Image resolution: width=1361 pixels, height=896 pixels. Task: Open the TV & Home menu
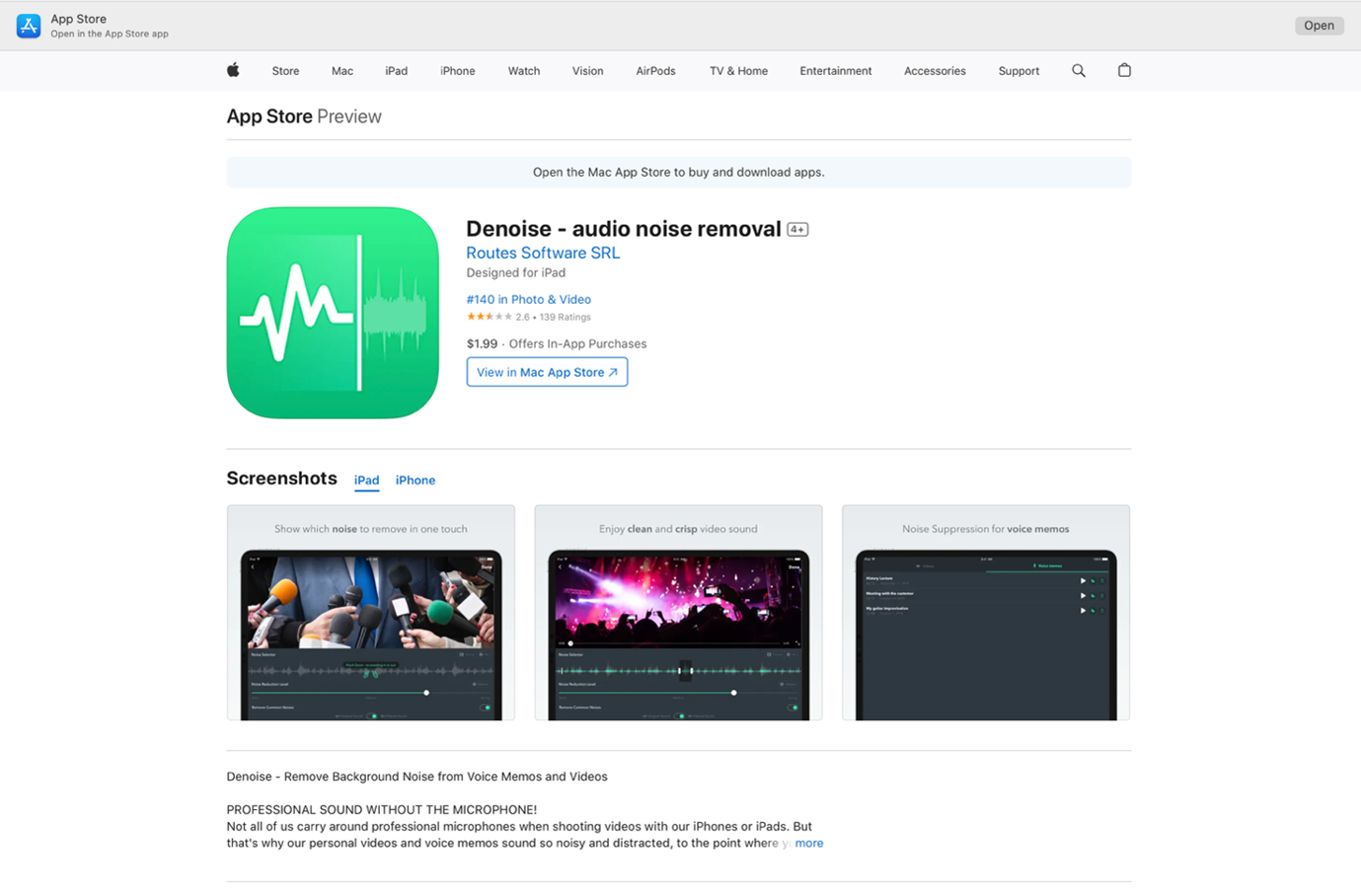coord(738,71)
